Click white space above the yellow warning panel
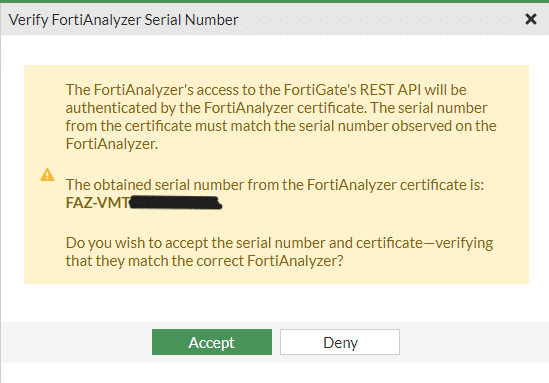Image resolution: width=549 pixels, height=383 pixels. click(276, 50)
